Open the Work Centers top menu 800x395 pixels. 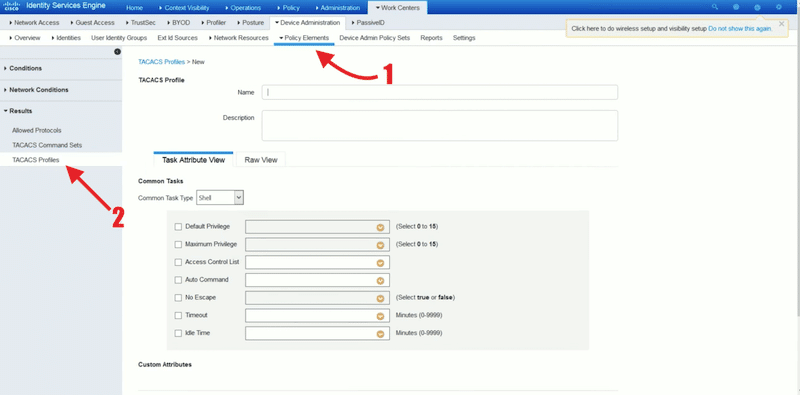click(x=398, y=8)
